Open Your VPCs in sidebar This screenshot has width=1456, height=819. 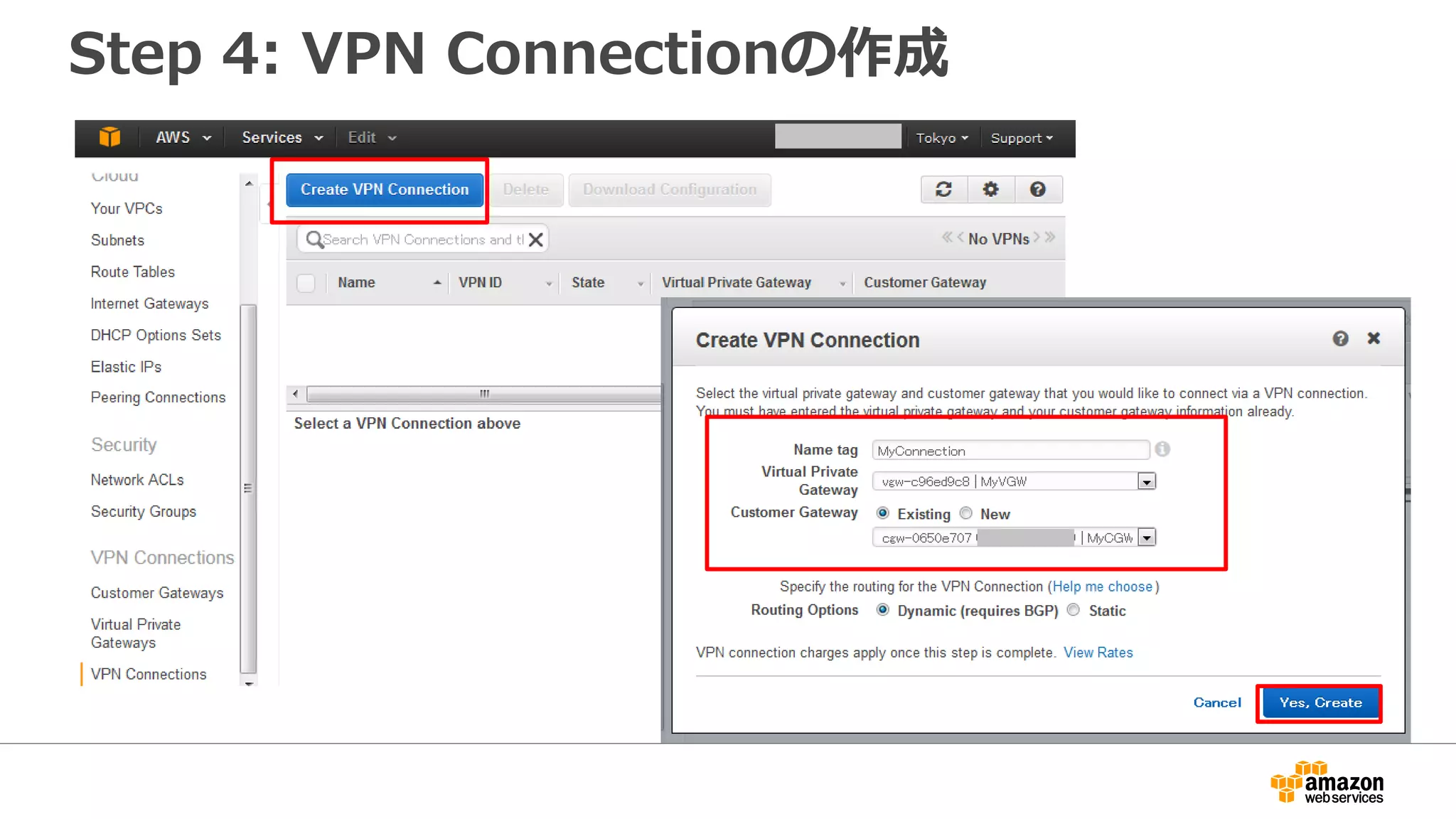coord(127,208)
